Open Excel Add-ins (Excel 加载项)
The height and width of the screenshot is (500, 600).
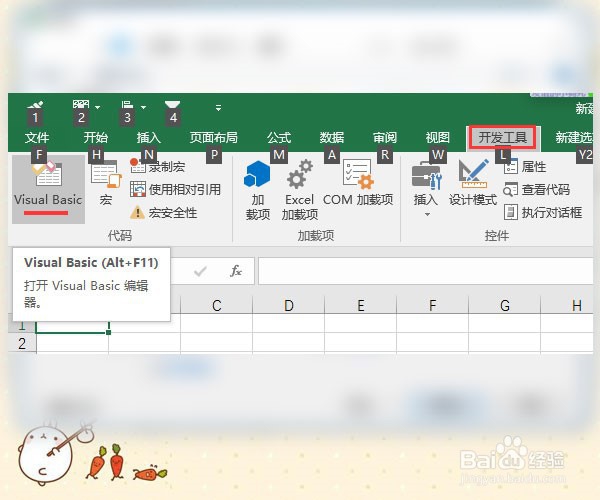[x=300, y=190]
